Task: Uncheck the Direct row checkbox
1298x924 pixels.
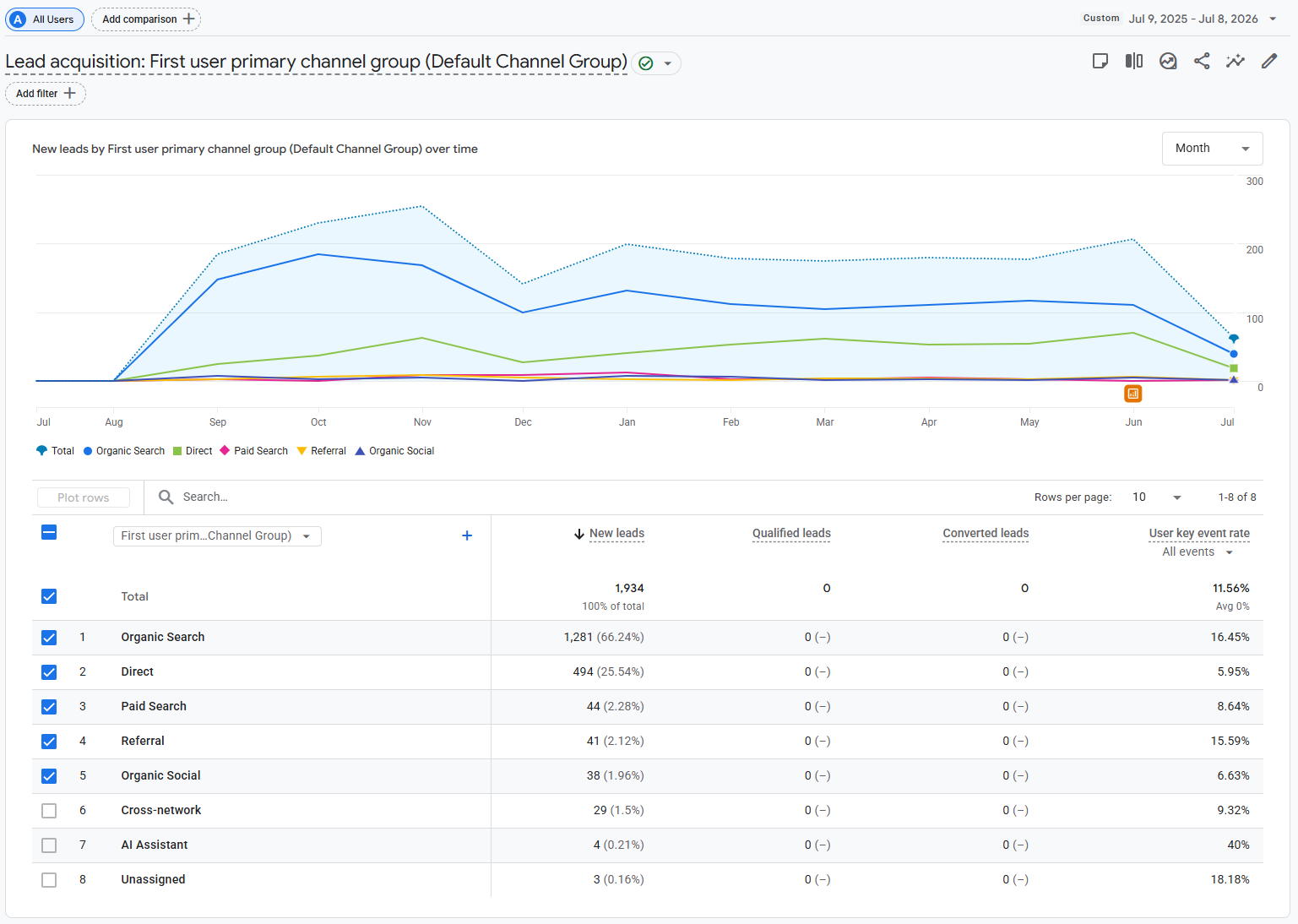Action: coord(49,672)
